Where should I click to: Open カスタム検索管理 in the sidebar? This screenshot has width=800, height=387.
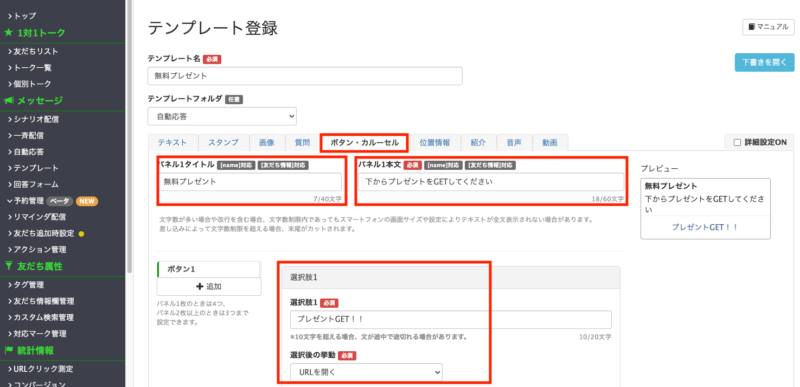pos(40,317)
